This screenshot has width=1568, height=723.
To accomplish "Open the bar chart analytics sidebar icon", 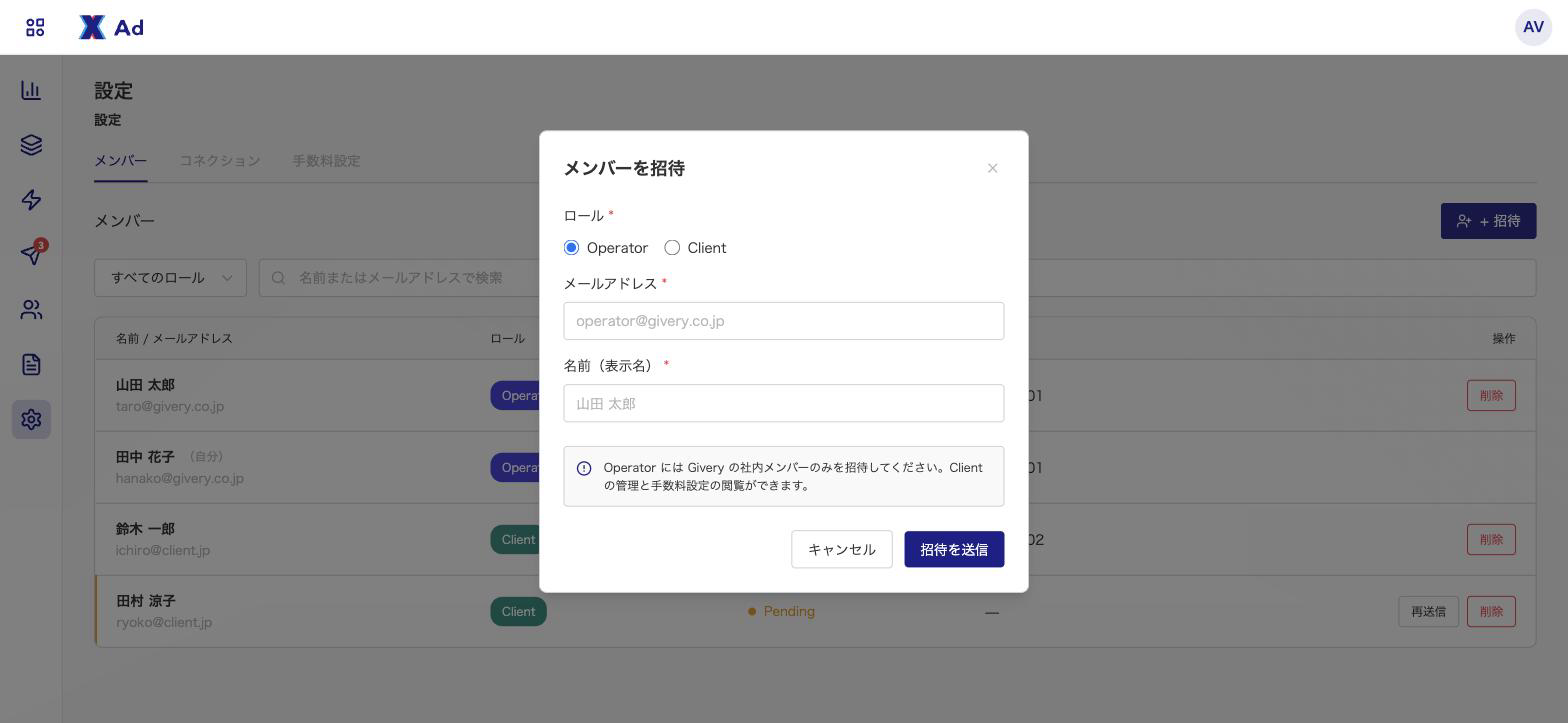I will [31, 90].
